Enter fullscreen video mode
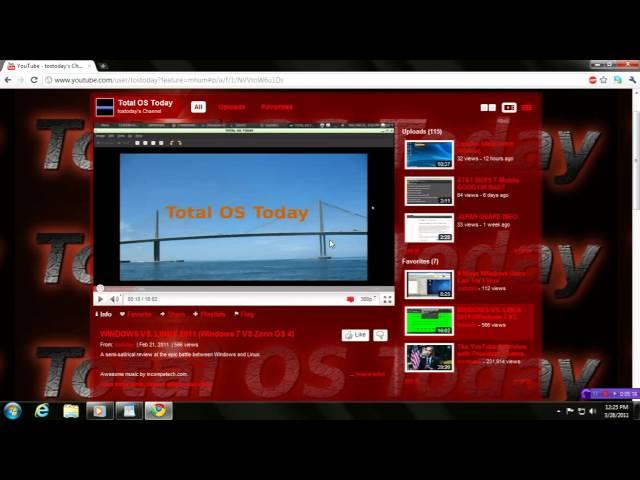Viewport: 640px width, 480px height. [387, 300]
